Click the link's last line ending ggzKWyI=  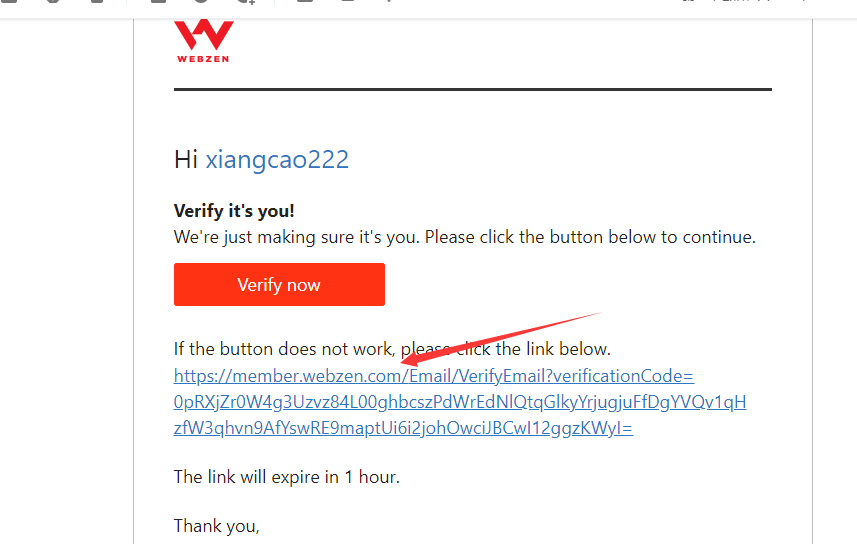point(403,428)
